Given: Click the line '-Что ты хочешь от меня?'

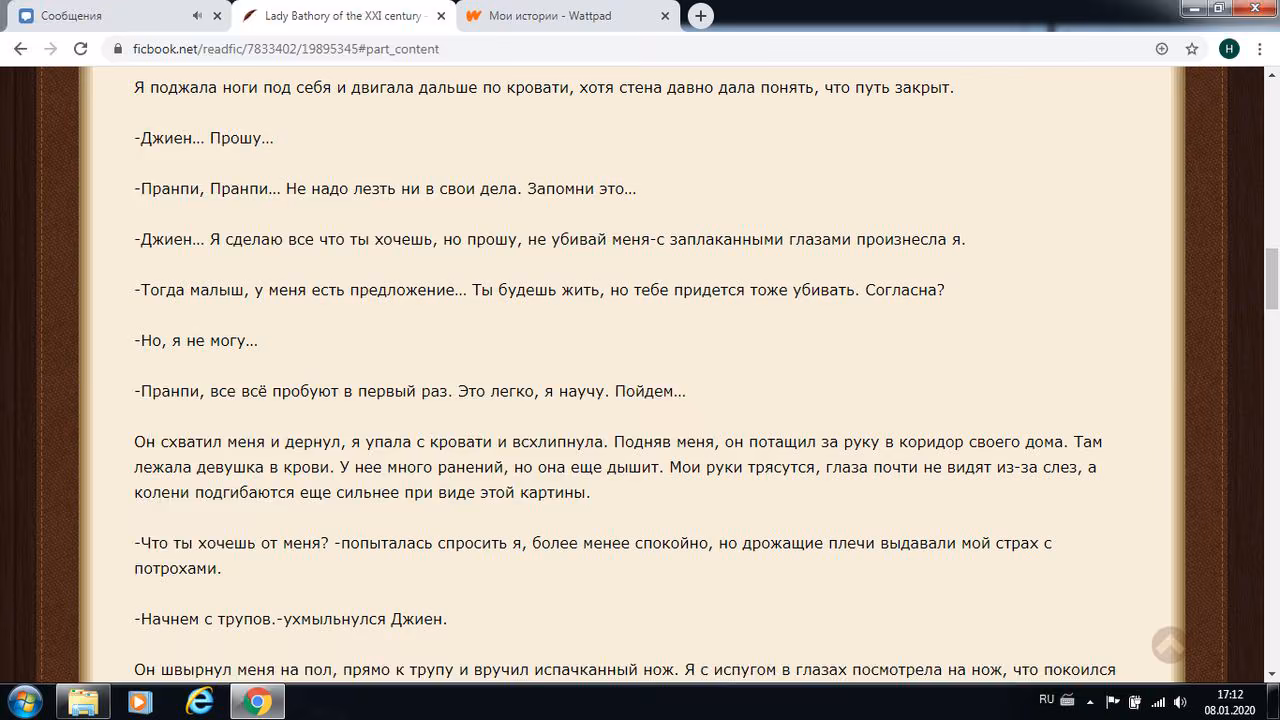Looking at the screenshot, I should [x=592, y=556].
